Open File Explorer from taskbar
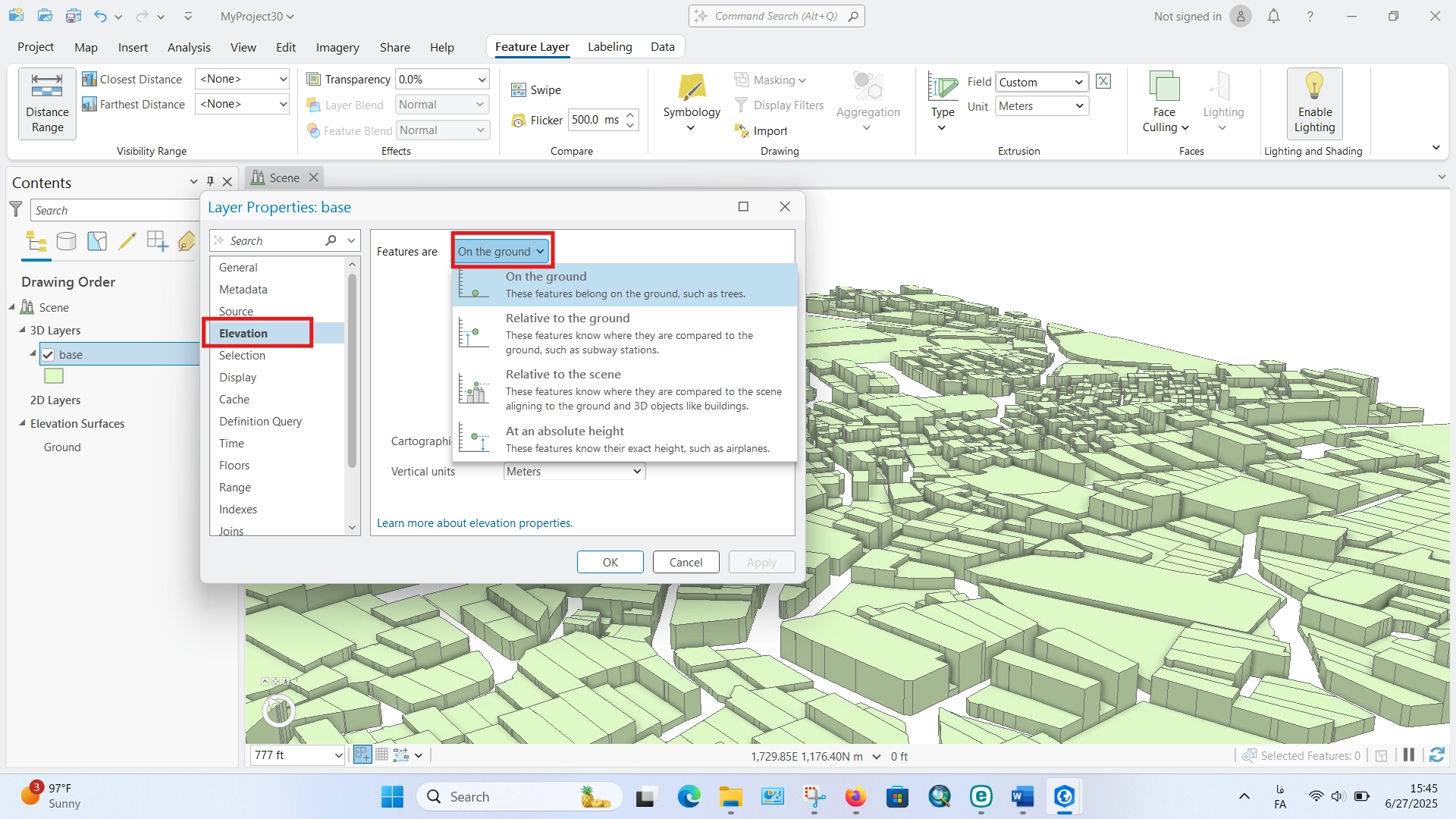 (731, 796)
